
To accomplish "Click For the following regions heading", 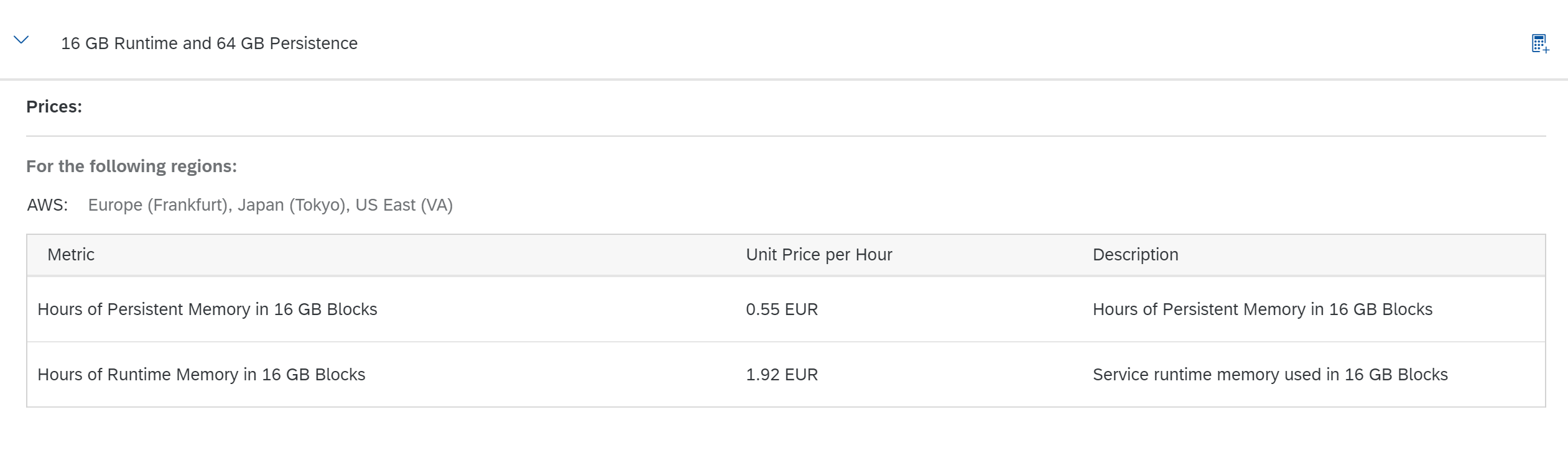I will point(131,167).
